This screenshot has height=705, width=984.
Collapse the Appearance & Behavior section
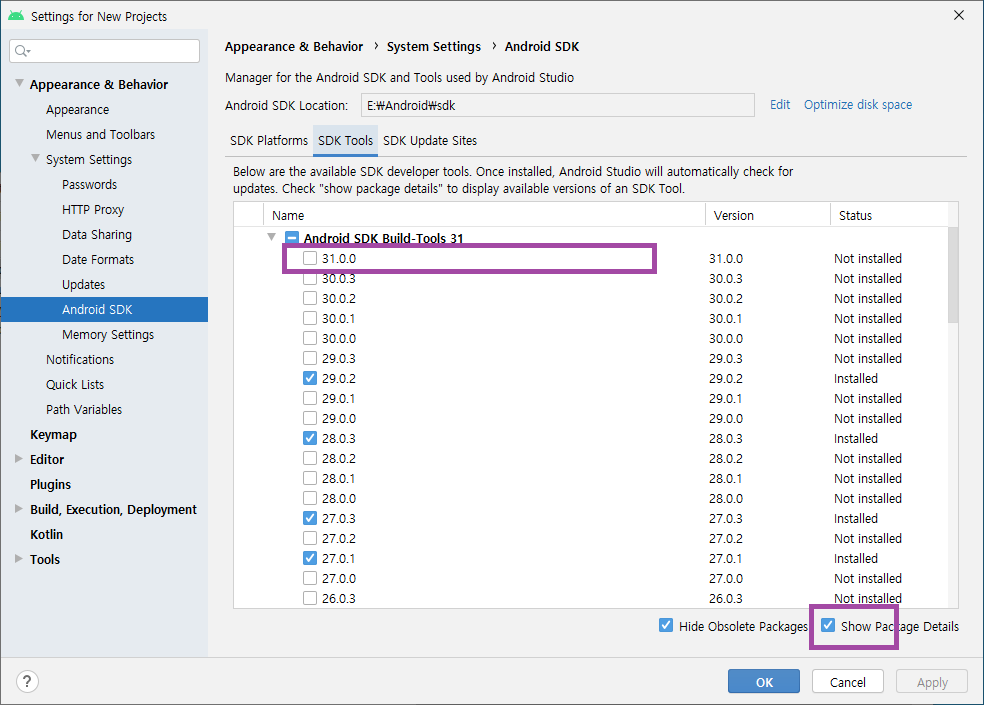[x=20, y=84]
